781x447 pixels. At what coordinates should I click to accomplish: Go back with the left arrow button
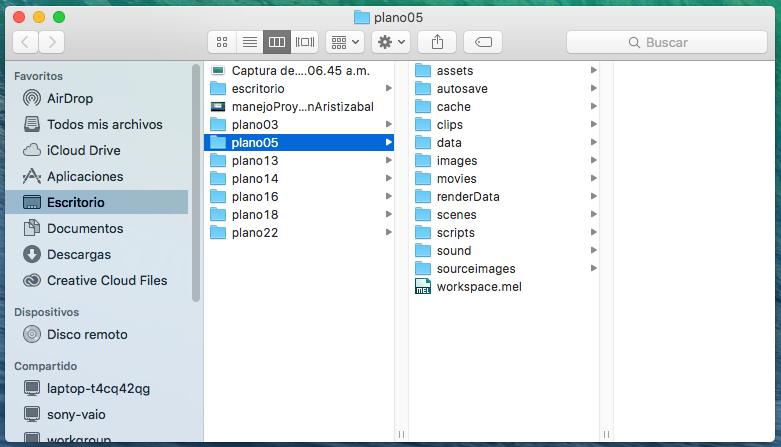point(25,42)
